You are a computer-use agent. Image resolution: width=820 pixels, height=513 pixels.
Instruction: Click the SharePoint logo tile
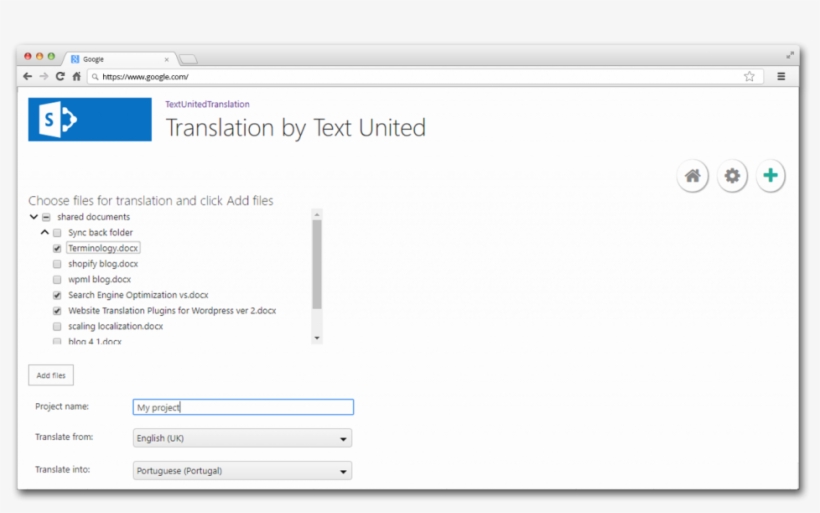90,119
